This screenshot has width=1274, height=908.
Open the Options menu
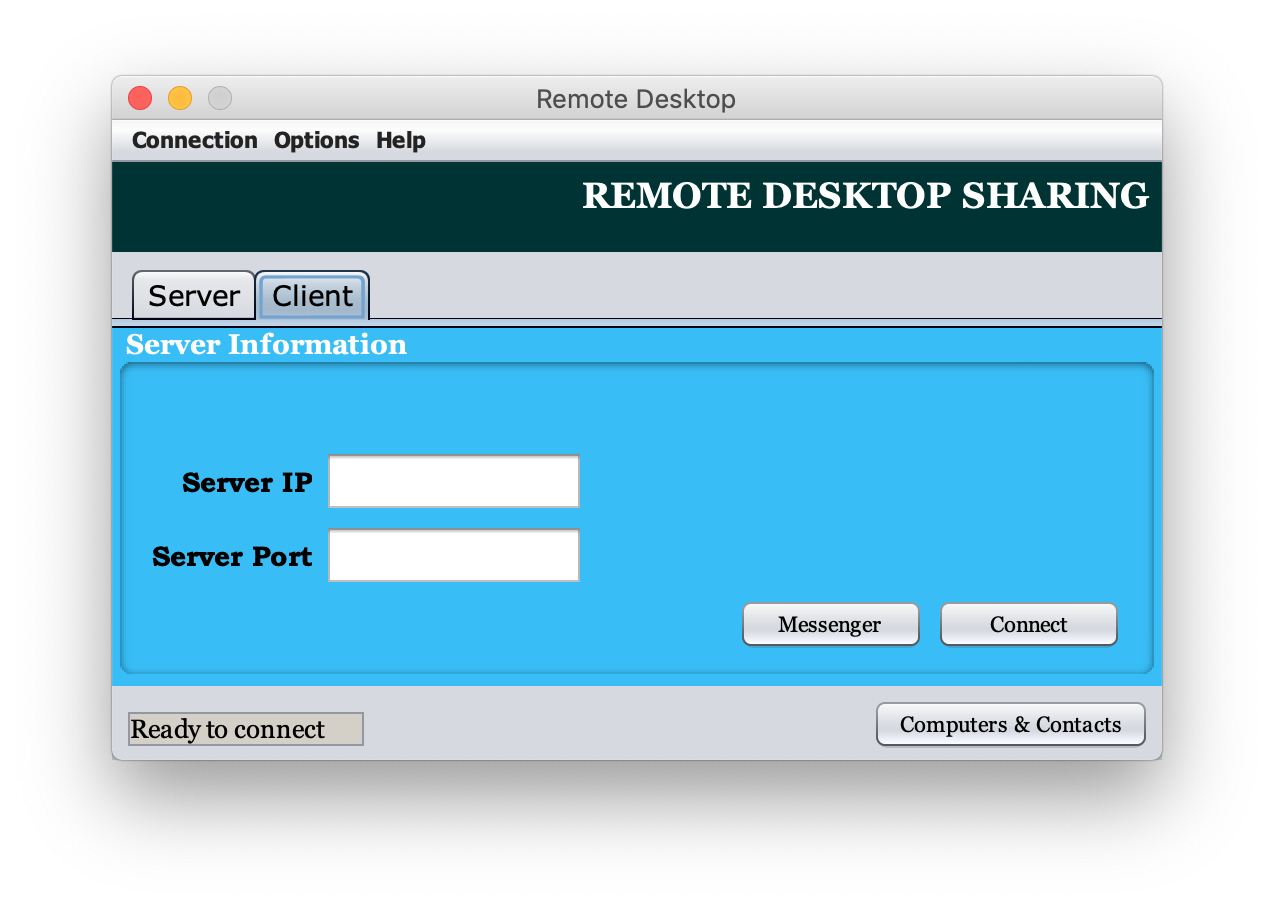tap(317, 140)
